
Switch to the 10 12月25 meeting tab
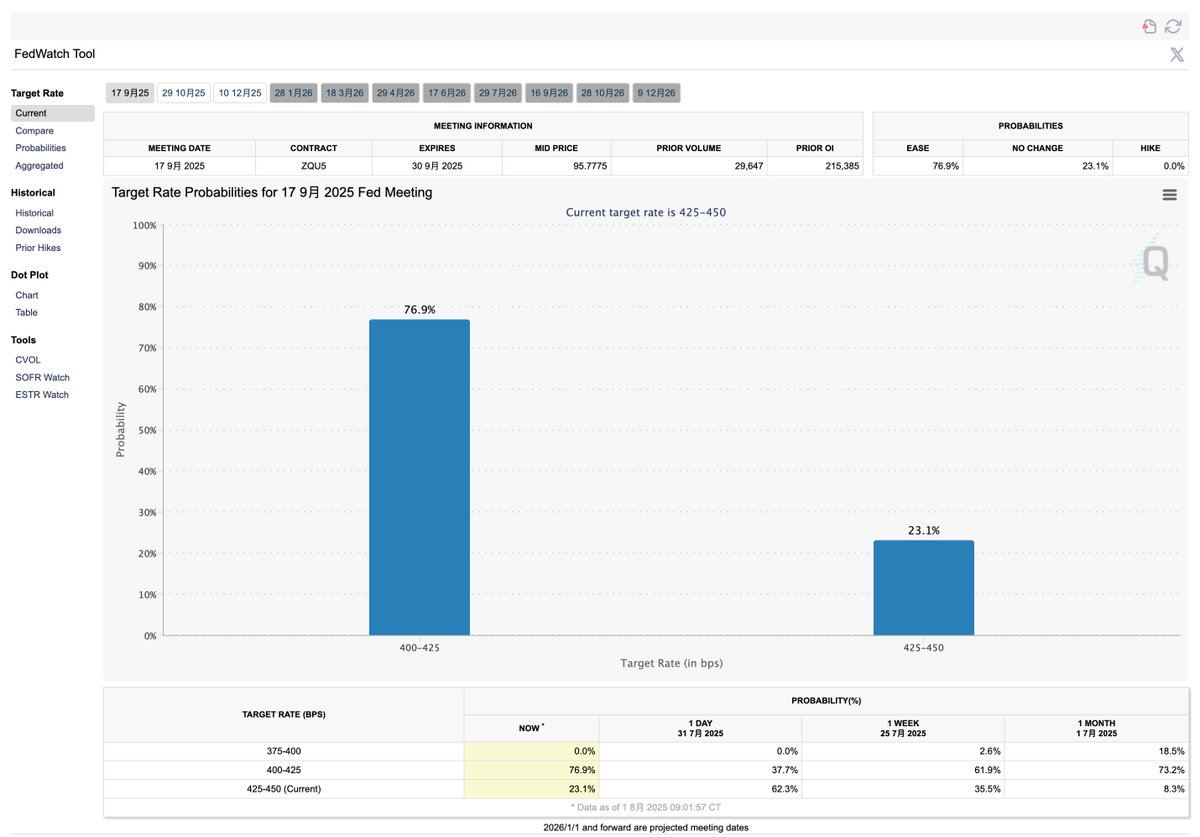[x=240, y=93]
